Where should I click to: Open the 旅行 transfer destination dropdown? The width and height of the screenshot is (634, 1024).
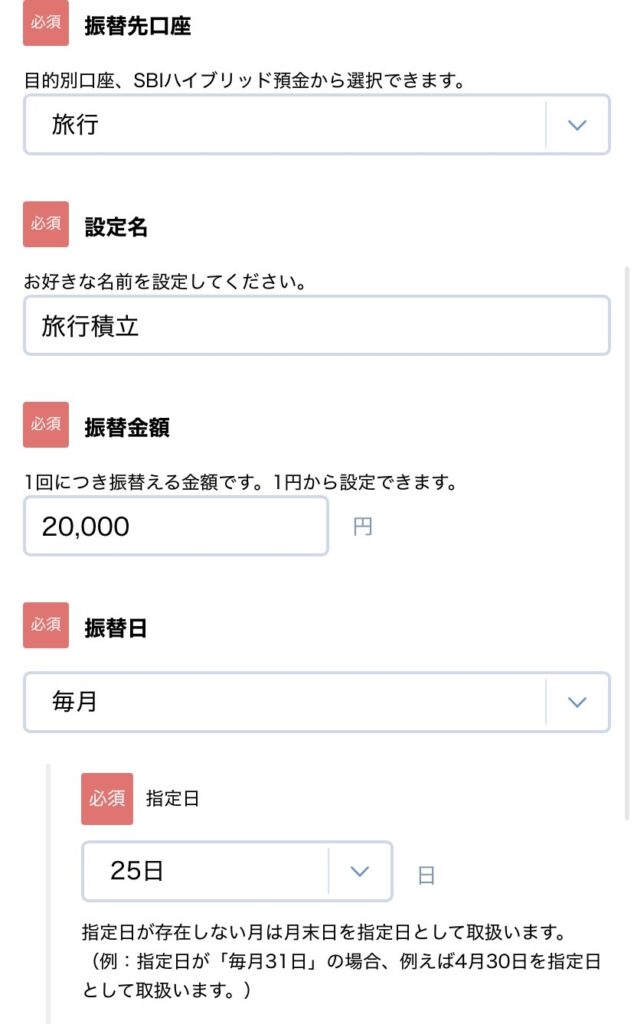click(x=285, y=125)
